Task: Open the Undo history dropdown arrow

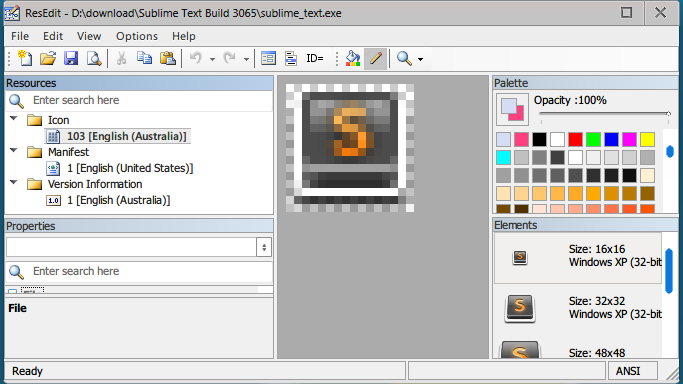Action: [212, 59]
